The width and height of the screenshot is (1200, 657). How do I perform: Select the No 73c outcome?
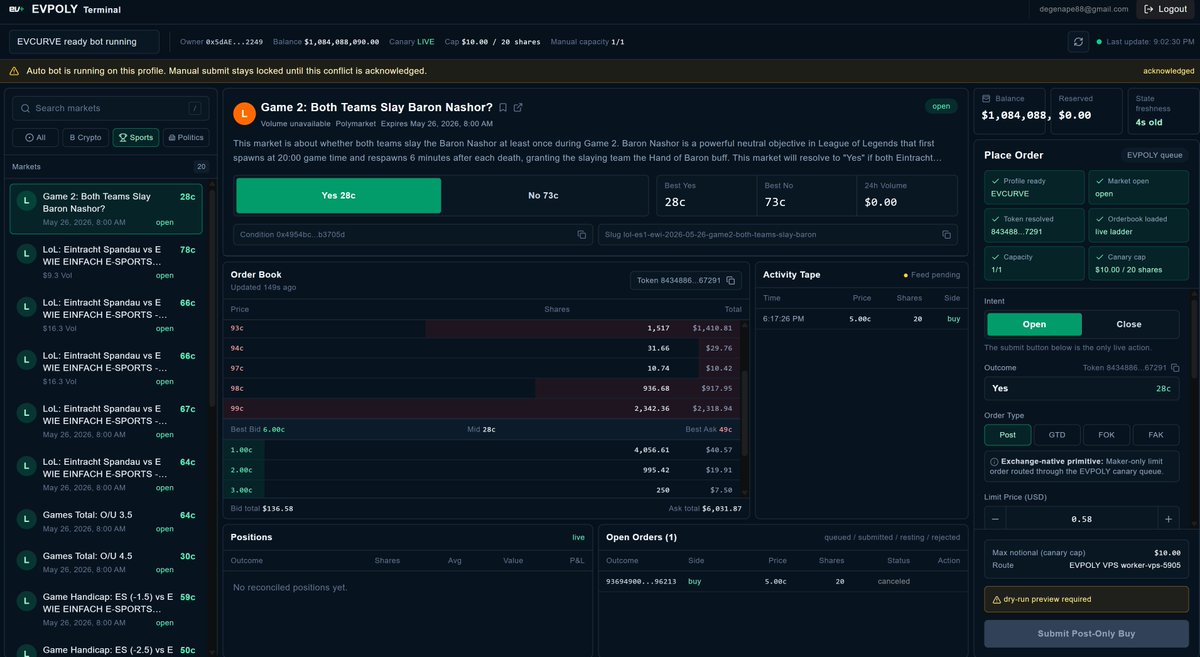click(x=543, y=196)
